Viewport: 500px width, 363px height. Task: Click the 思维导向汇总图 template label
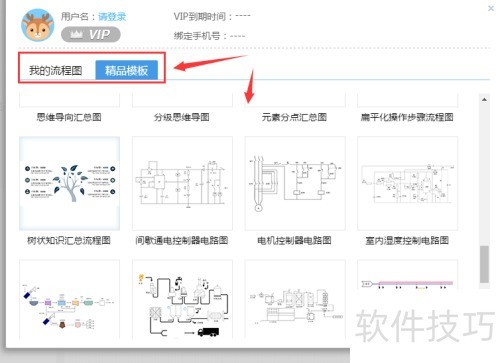69,117
